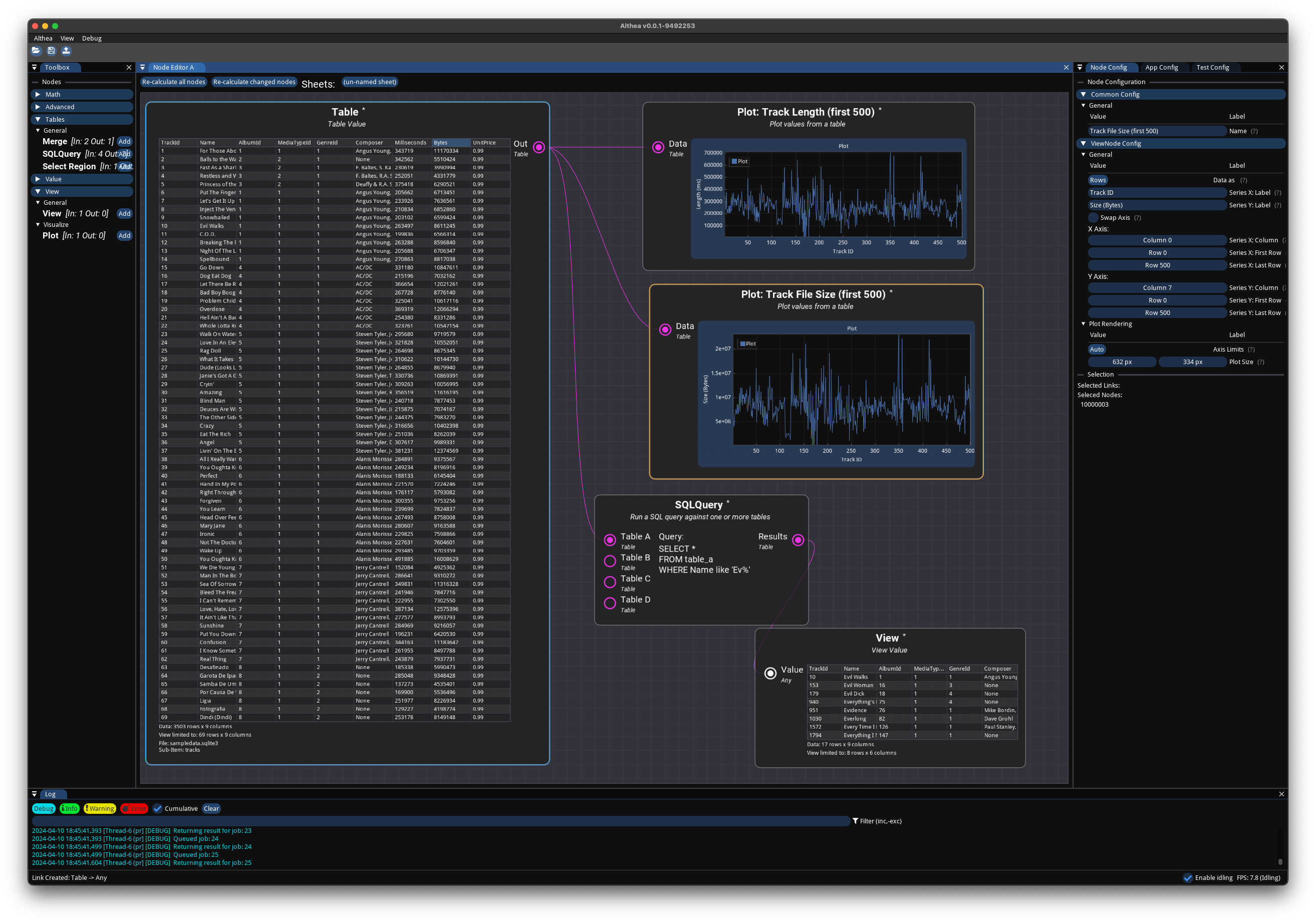Disable the Enable idling checkbox
1316x922 pixels.
click(x=1188, y=878)
